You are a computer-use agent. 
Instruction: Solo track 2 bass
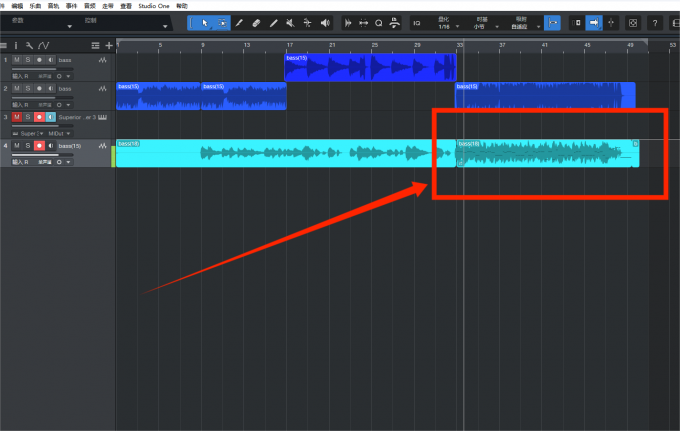point(28,88)
